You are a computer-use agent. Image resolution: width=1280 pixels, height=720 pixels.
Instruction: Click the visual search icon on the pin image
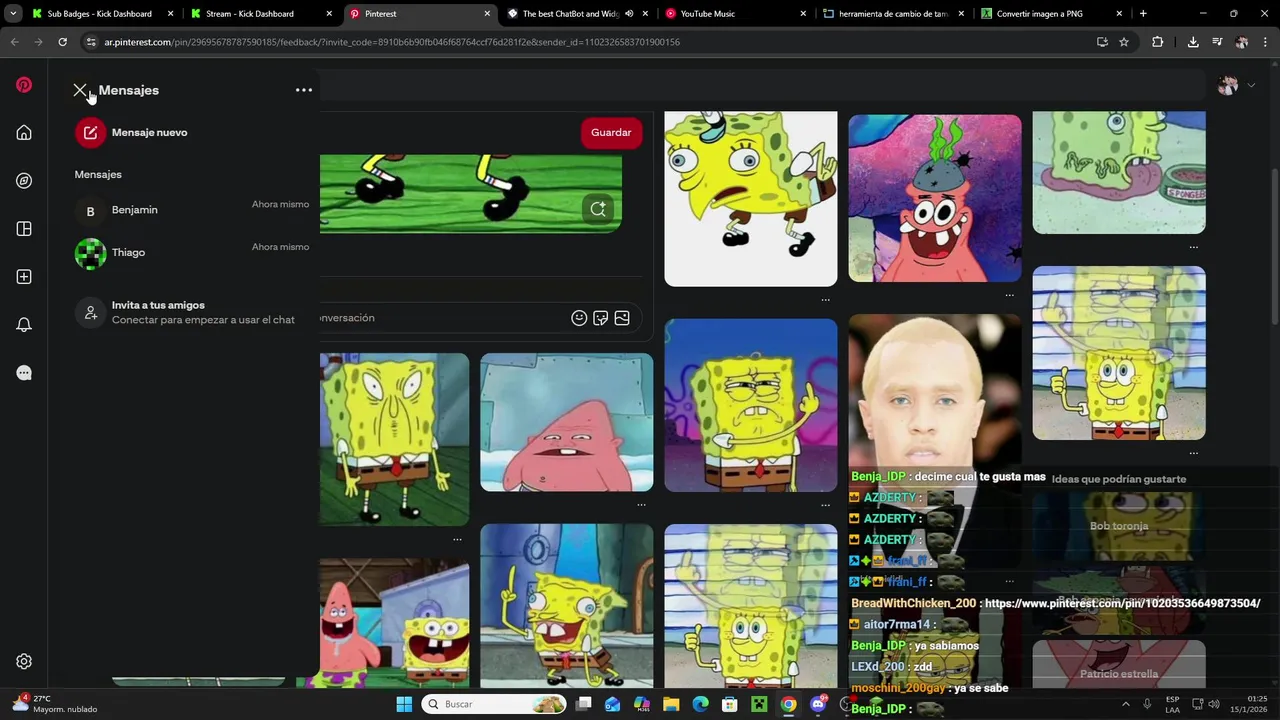tap(598, 209)
